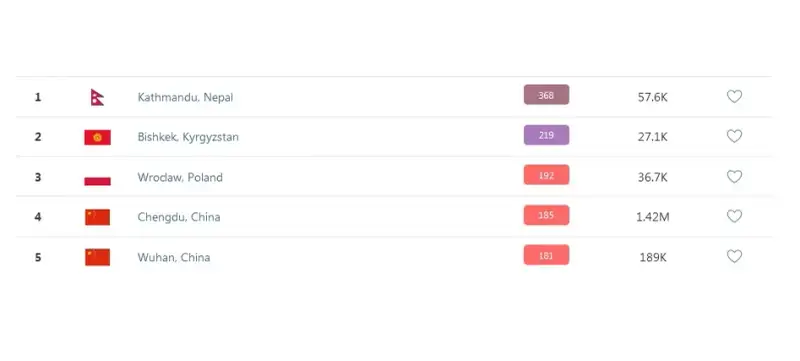Click the 57.6K follower count
This screenshot has height=361, width=800.
(653, 97)
